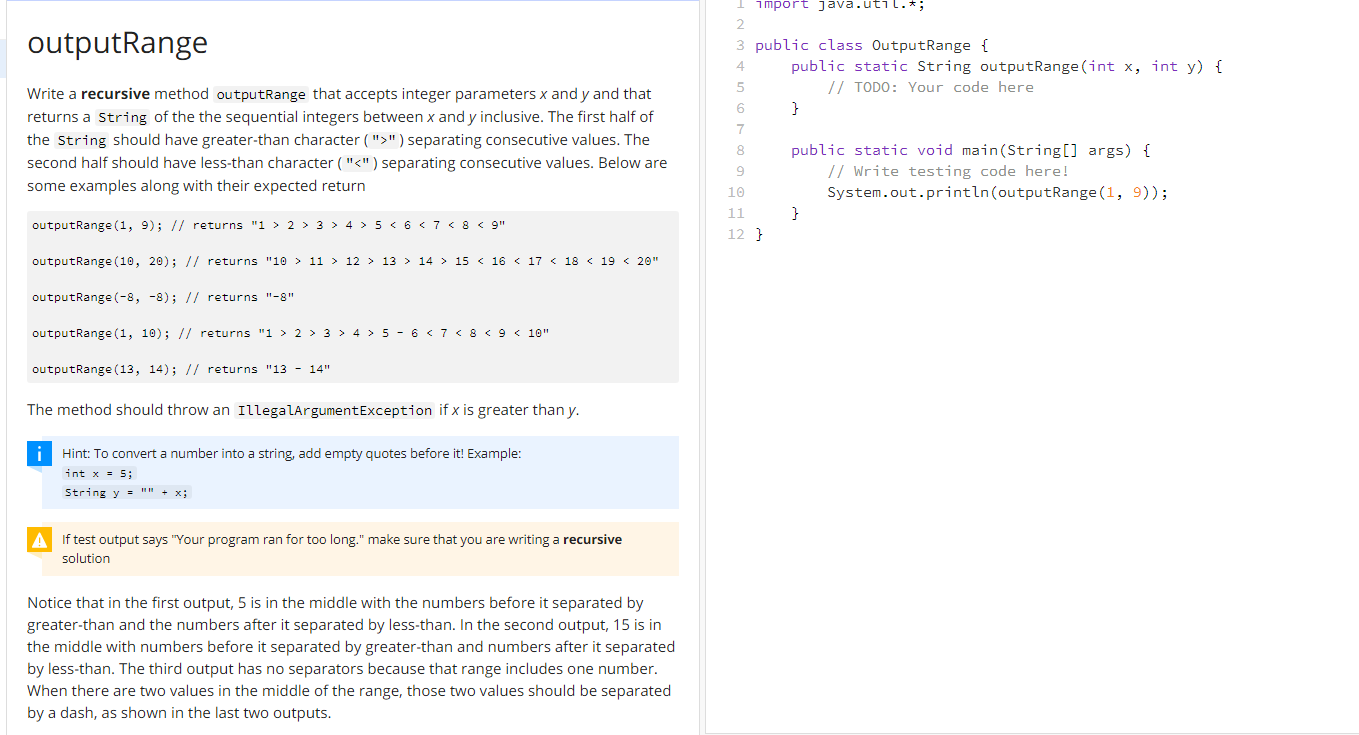Click the main method declaration on line 8
The height and width of the screenshot is (735, 1359).
pos(970,149)
